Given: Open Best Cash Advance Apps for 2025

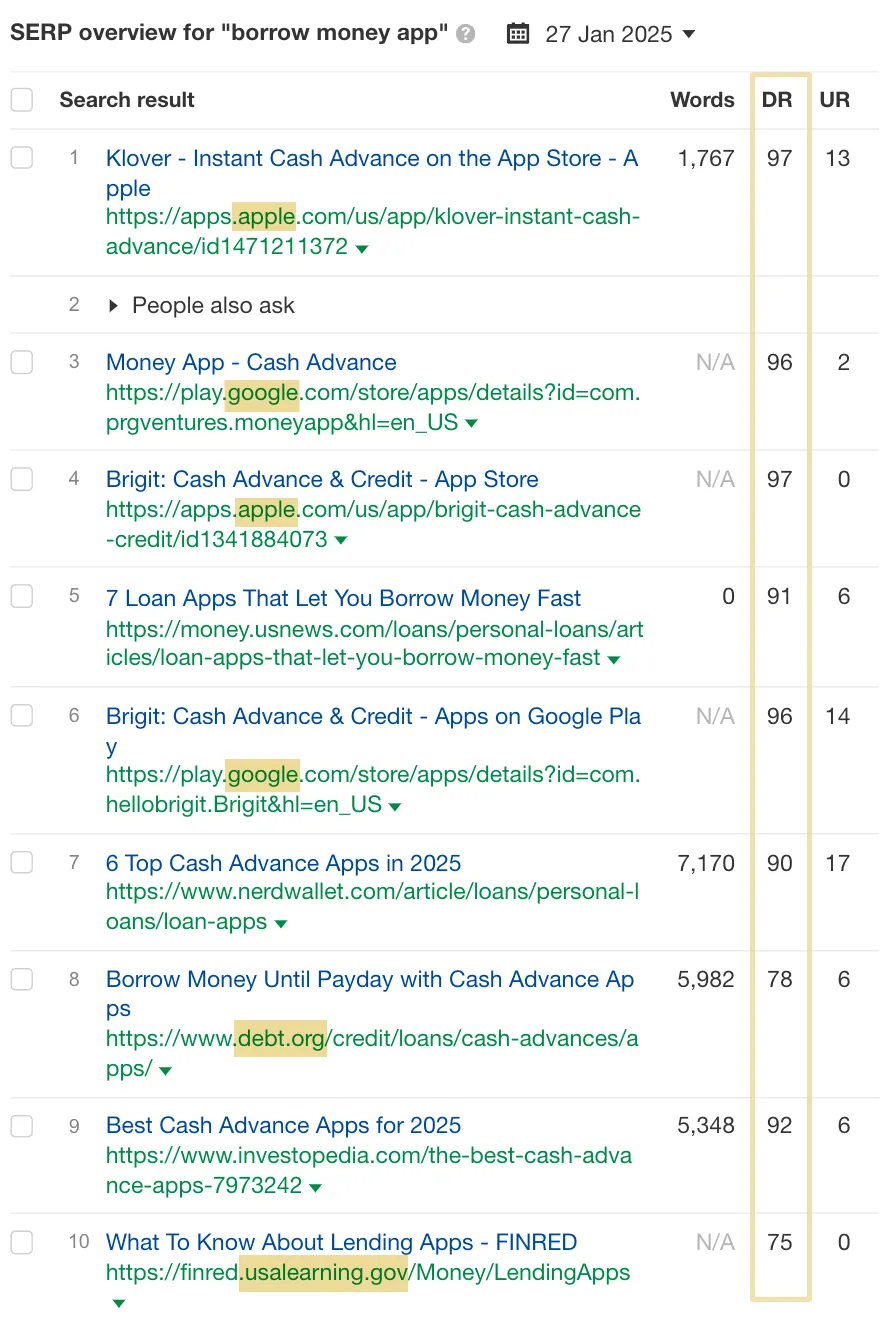Looking at the screenshot, I should (x=283, y=1126).
